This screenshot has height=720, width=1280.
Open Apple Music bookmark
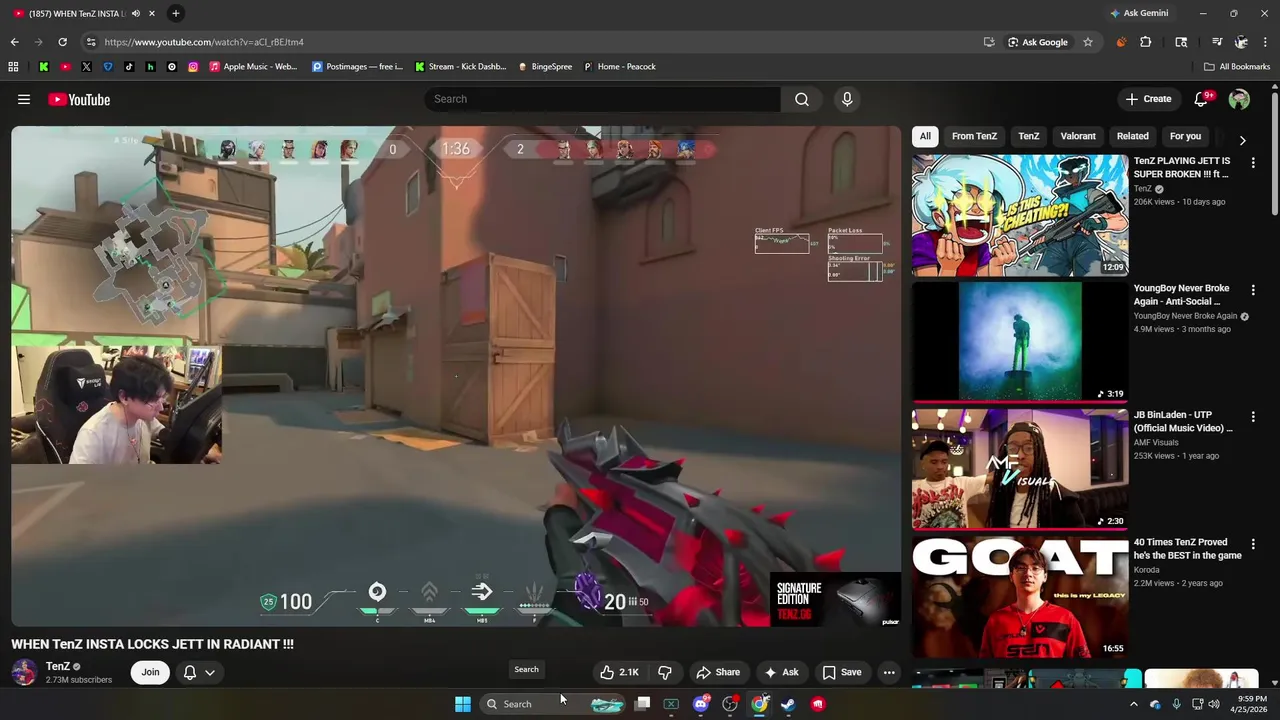(x=254, y=67)
